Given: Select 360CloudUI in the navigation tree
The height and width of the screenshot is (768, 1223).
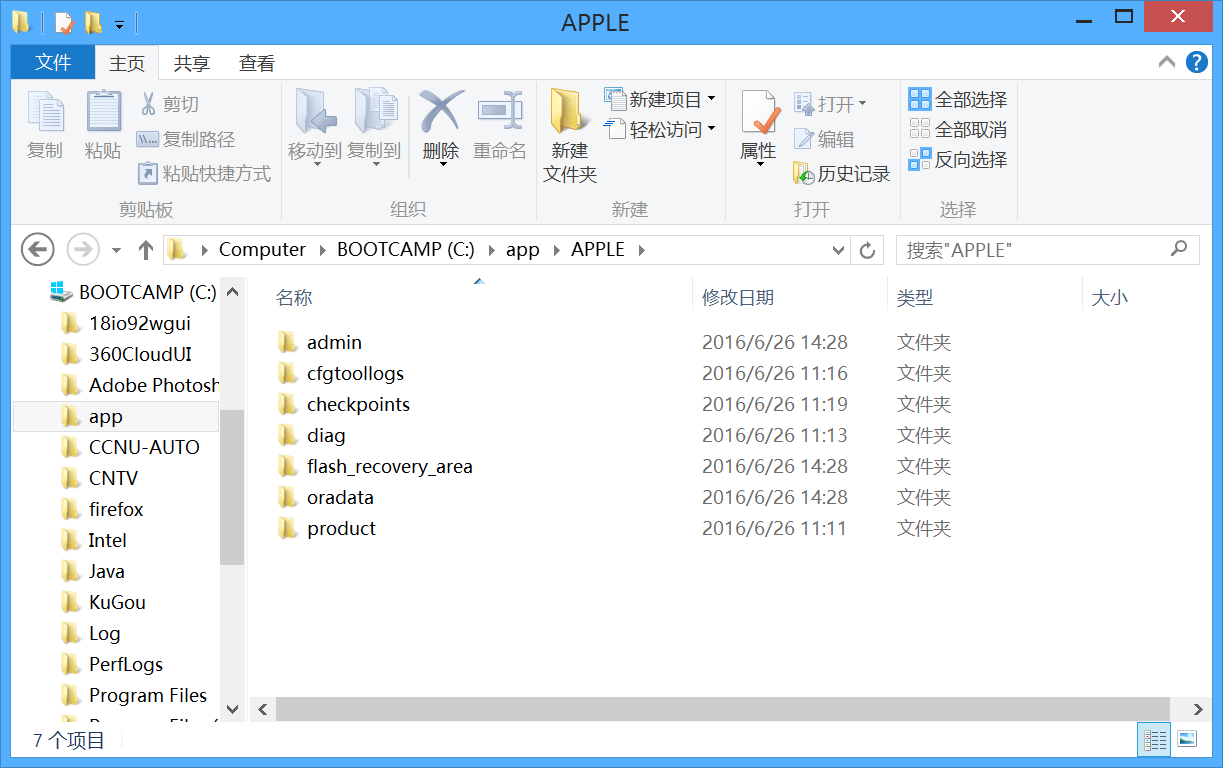Looking at the screenshot, I should (125, 354).
